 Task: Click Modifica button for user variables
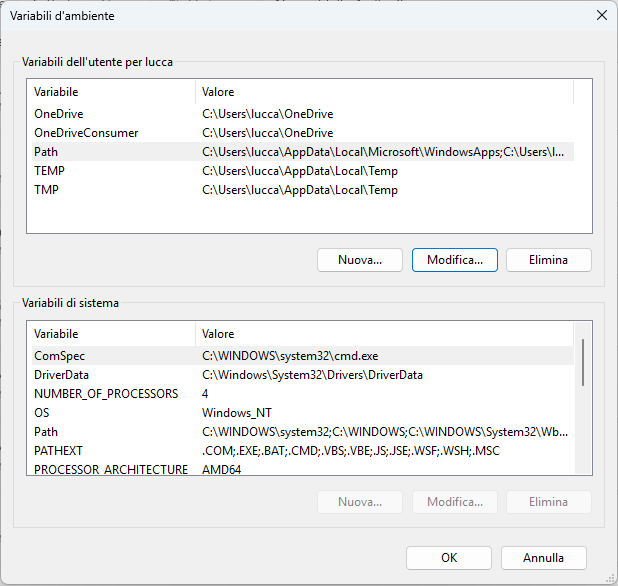(455, 260)
